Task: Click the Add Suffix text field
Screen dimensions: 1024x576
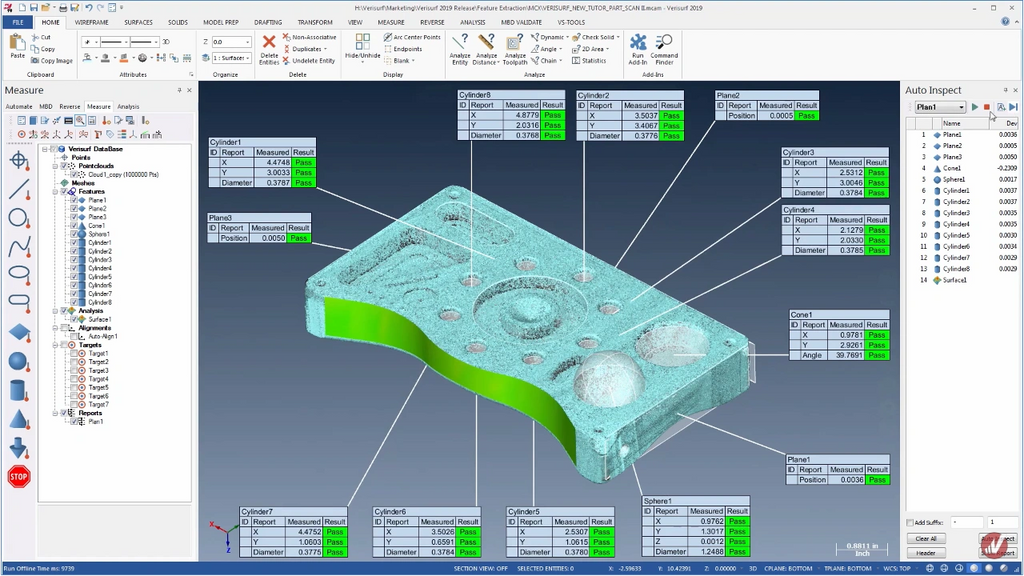Action: point(966,523)
